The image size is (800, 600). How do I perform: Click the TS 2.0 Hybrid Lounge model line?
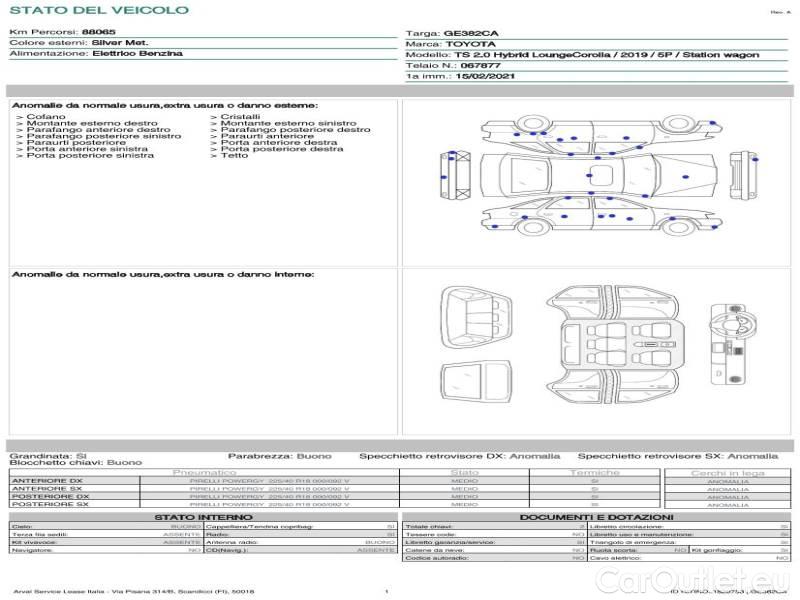point(607,55)
